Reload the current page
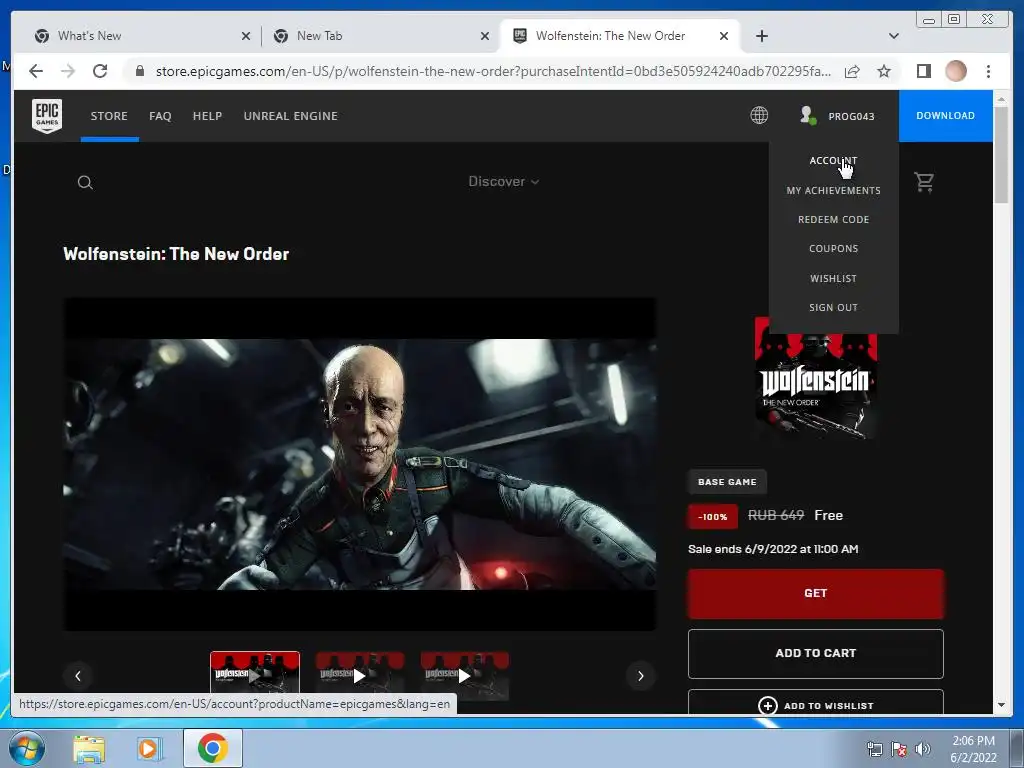Screen dimensions: 1024x768 pyautogui.click(x=100, y=71)
